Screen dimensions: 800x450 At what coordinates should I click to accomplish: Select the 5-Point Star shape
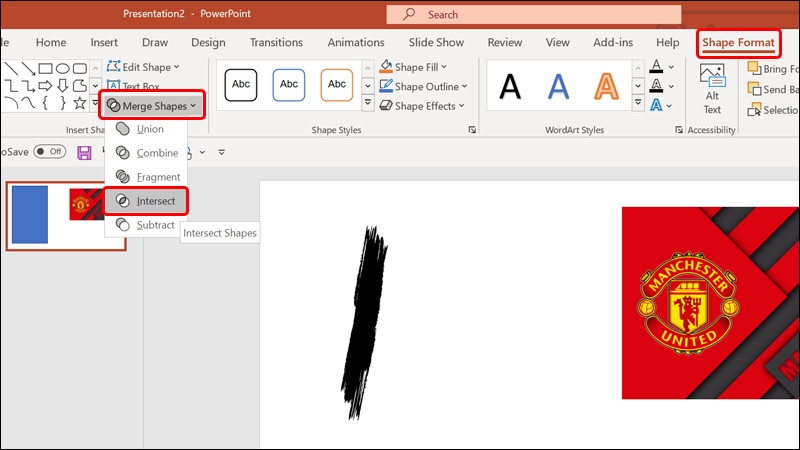(x=80, y=103)
